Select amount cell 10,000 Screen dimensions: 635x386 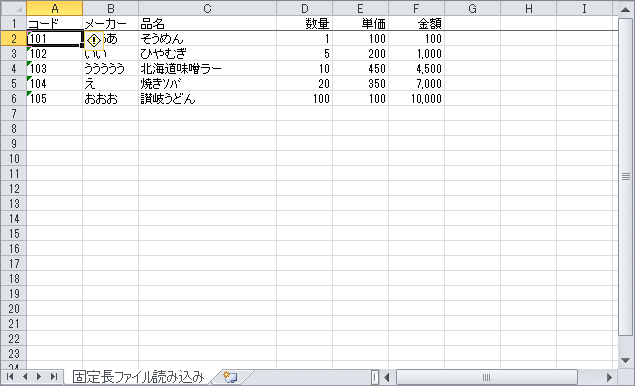[x=416, y=98]
